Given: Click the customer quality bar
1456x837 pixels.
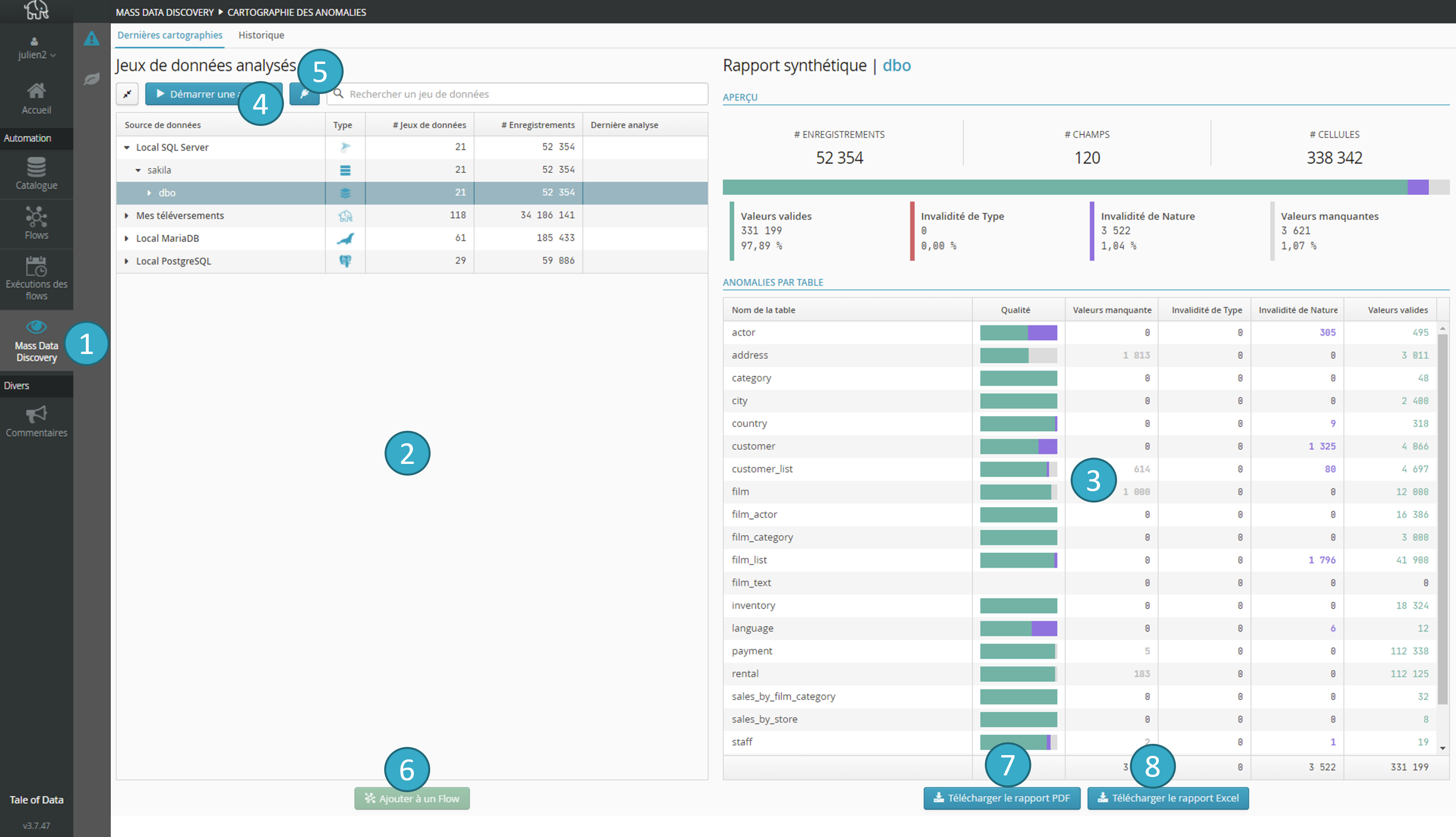Looking at the screenshot, I should (1018, 446).
